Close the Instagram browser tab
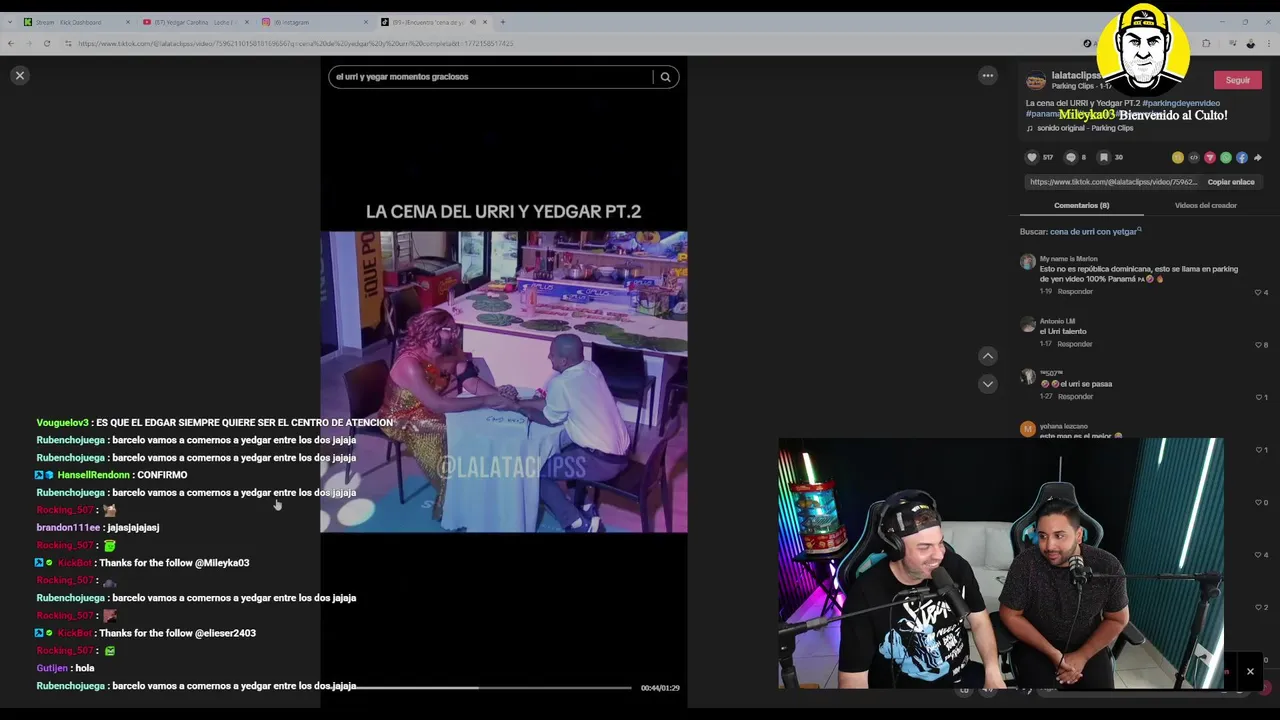Screen dimensions: 1280x720 [366, 22]
